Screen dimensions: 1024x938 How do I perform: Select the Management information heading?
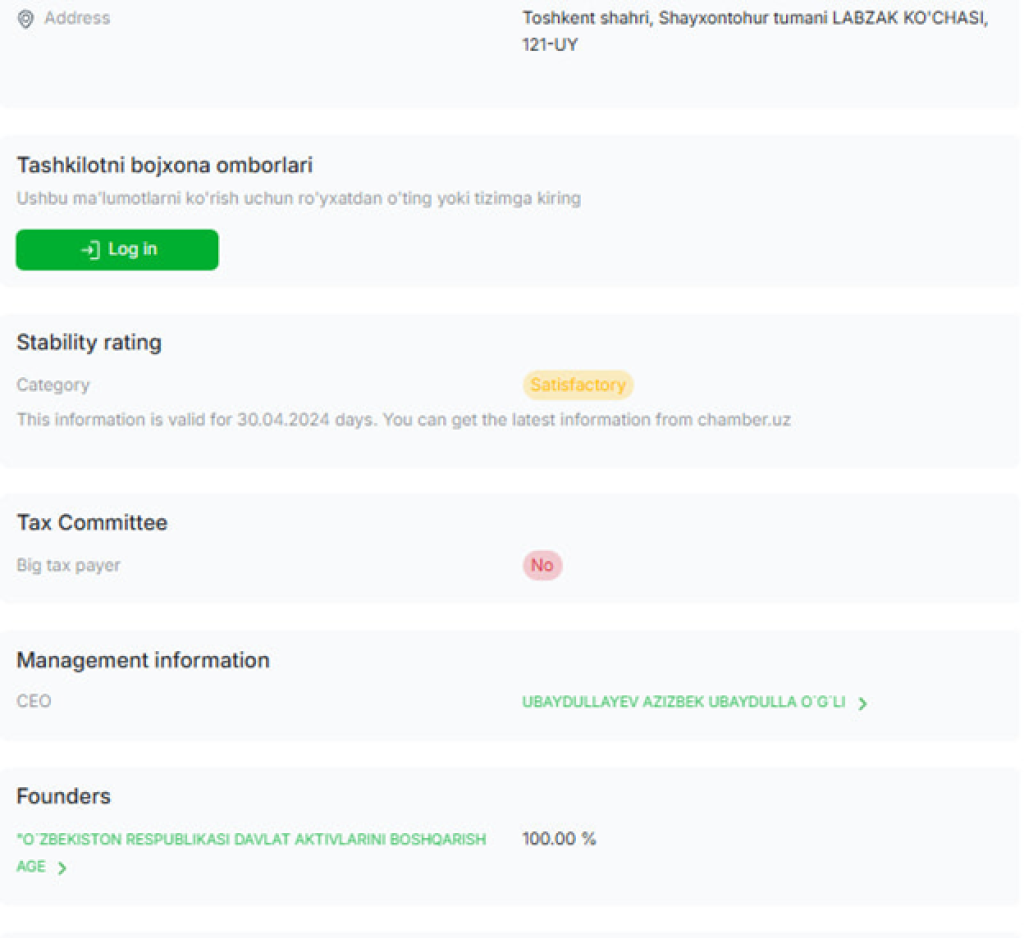pyautogui.click(x=143, y=660)
